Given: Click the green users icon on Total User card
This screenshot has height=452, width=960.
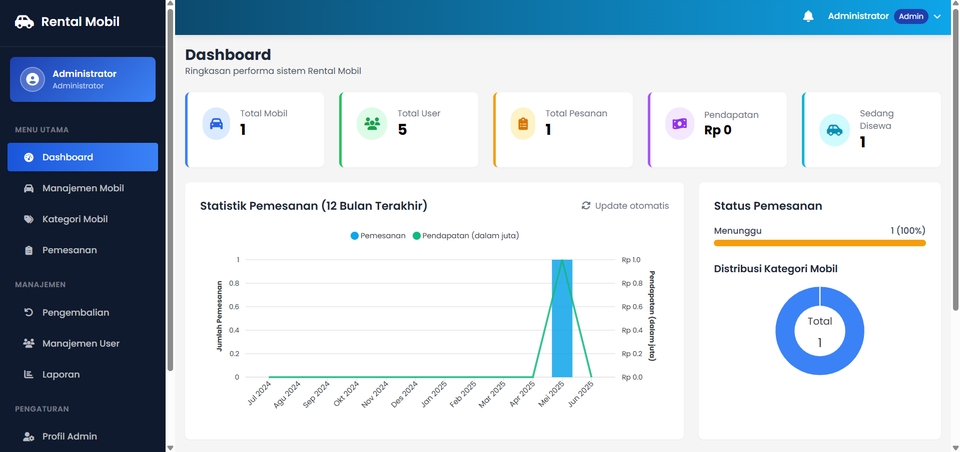Looking at the screenshot, I should (x=372, y=124).
